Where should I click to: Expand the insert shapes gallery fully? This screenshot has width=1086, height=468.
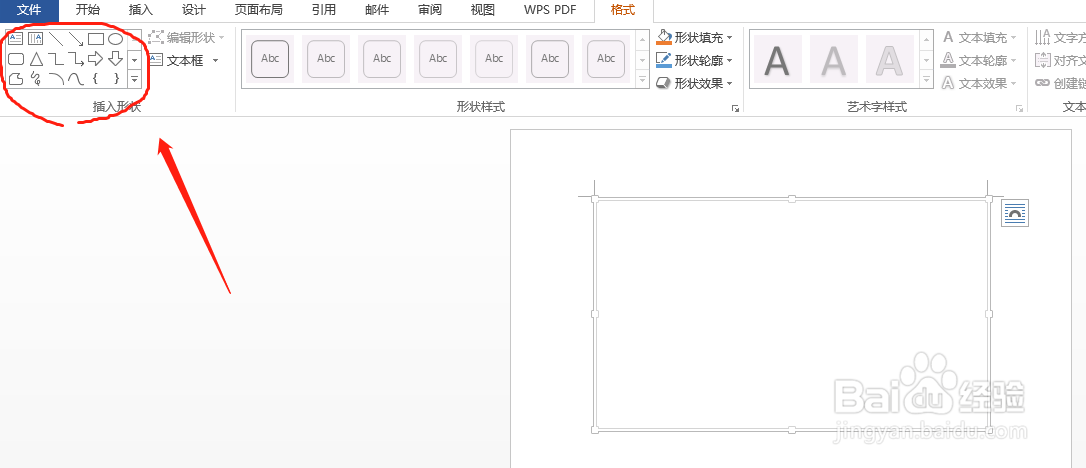[134, 80]
